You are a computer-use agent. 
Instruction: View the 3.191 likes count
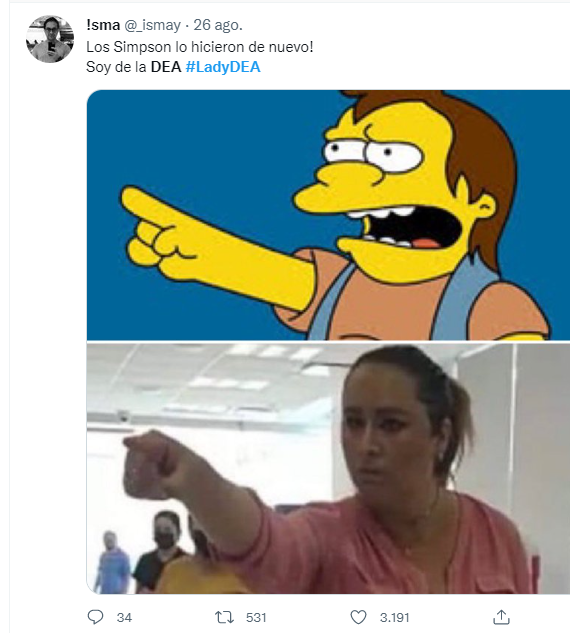pos(394,618)
